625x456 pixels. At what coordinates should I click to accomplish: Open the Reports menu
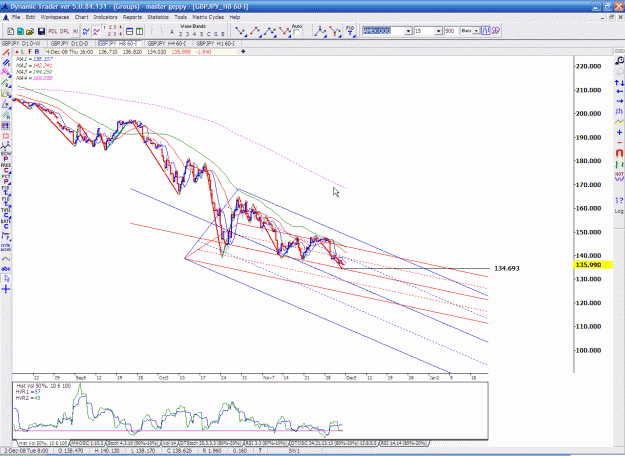point(132,17)
